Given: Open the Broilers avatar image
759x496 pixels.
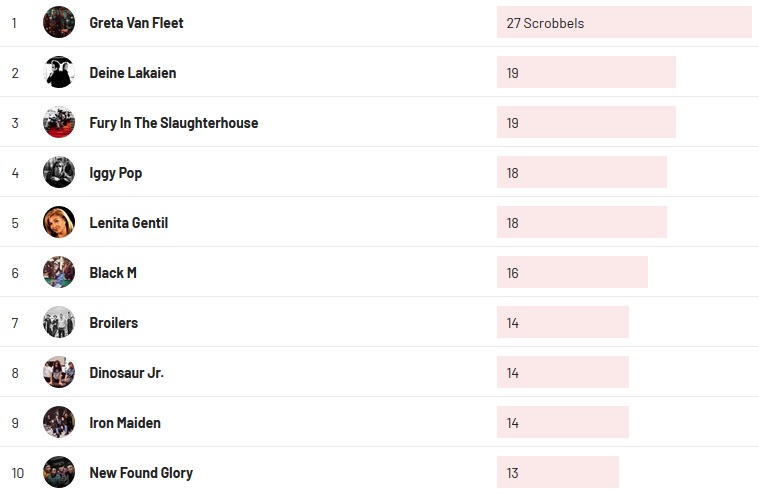Looking at the screenshot, I should (59, 322).
